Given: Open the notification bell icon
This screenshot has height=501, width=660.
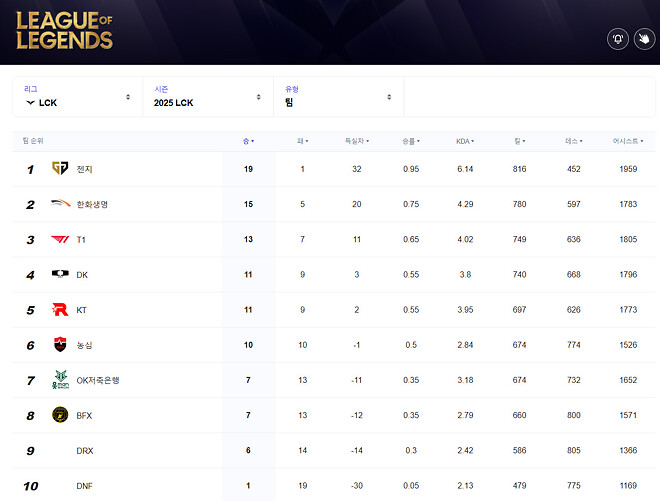Looking at the screenshot, I should 618,39.
